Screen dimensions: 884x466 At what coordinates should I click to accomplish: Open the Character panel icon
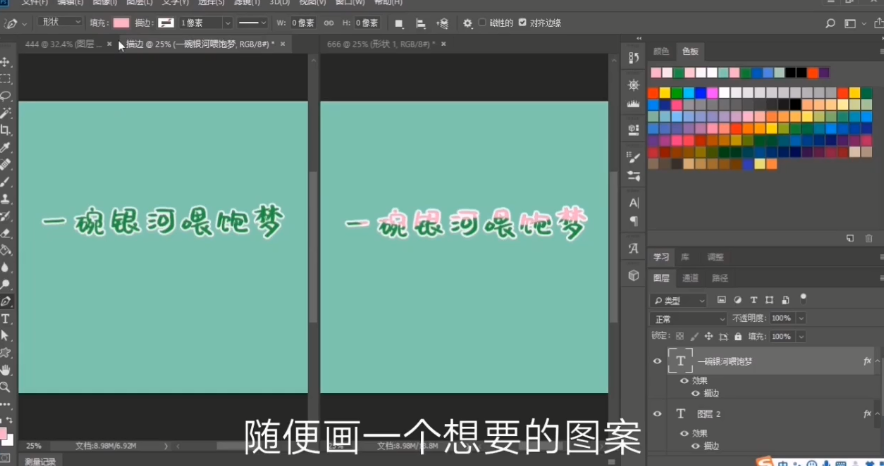[634, 203]
